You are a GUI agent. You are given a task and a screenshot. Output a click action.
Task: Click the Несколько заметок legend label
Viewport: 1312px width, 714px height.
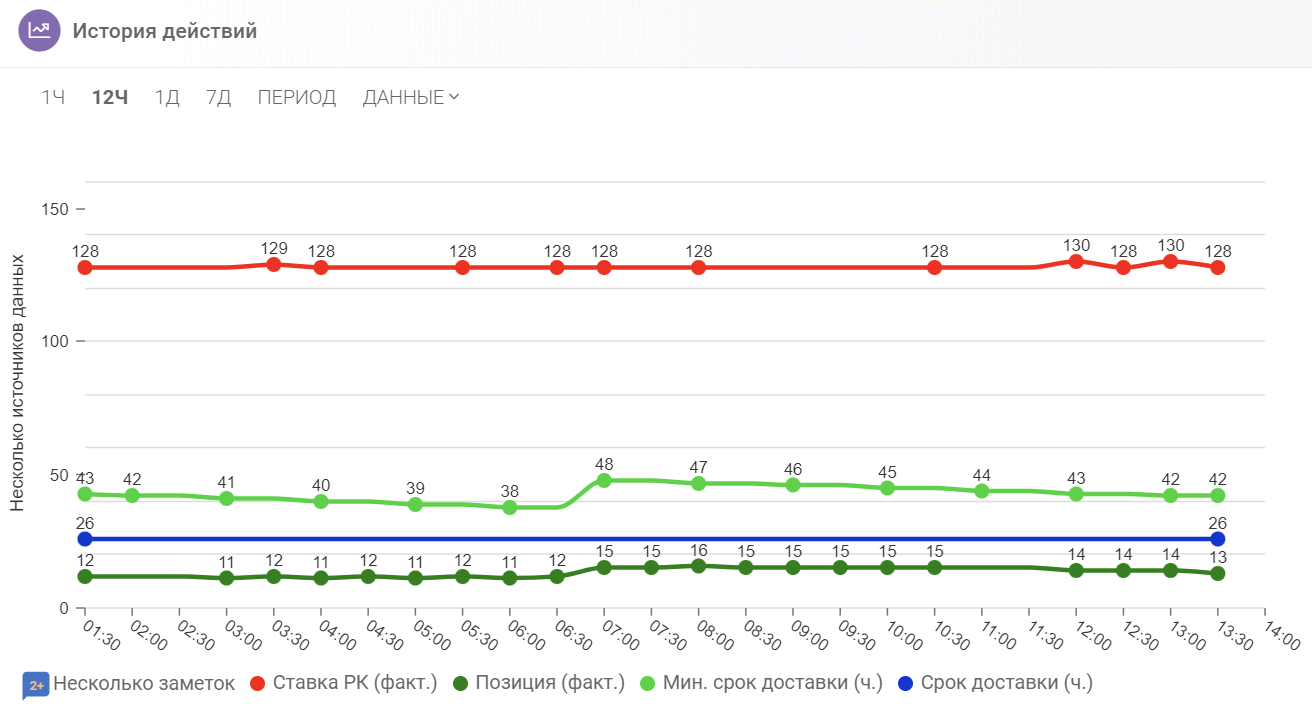pos(144,684)
